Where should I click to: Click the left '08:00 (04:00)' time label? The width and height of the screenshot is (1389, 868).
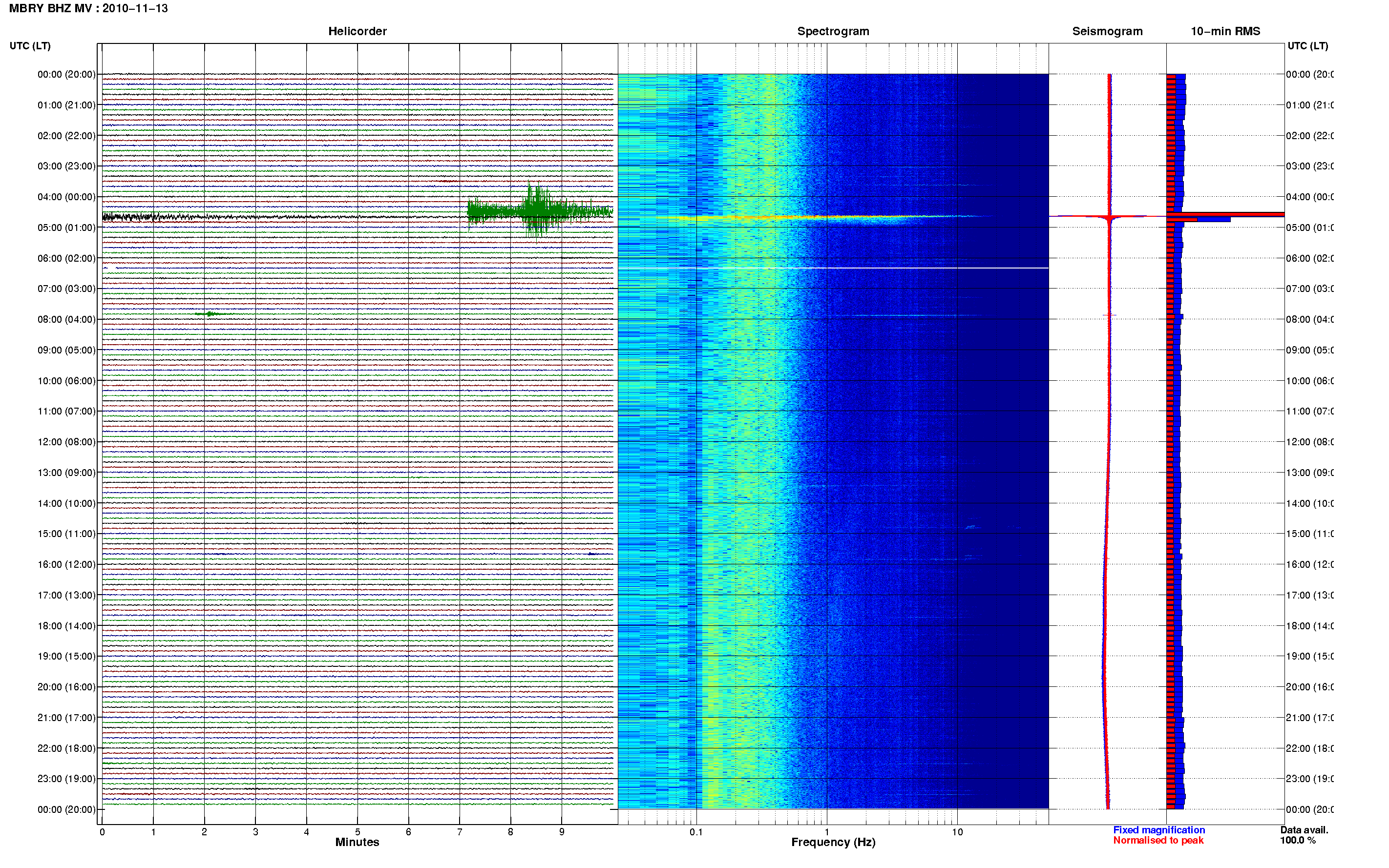pyautogui.click(x=66, y=319)
